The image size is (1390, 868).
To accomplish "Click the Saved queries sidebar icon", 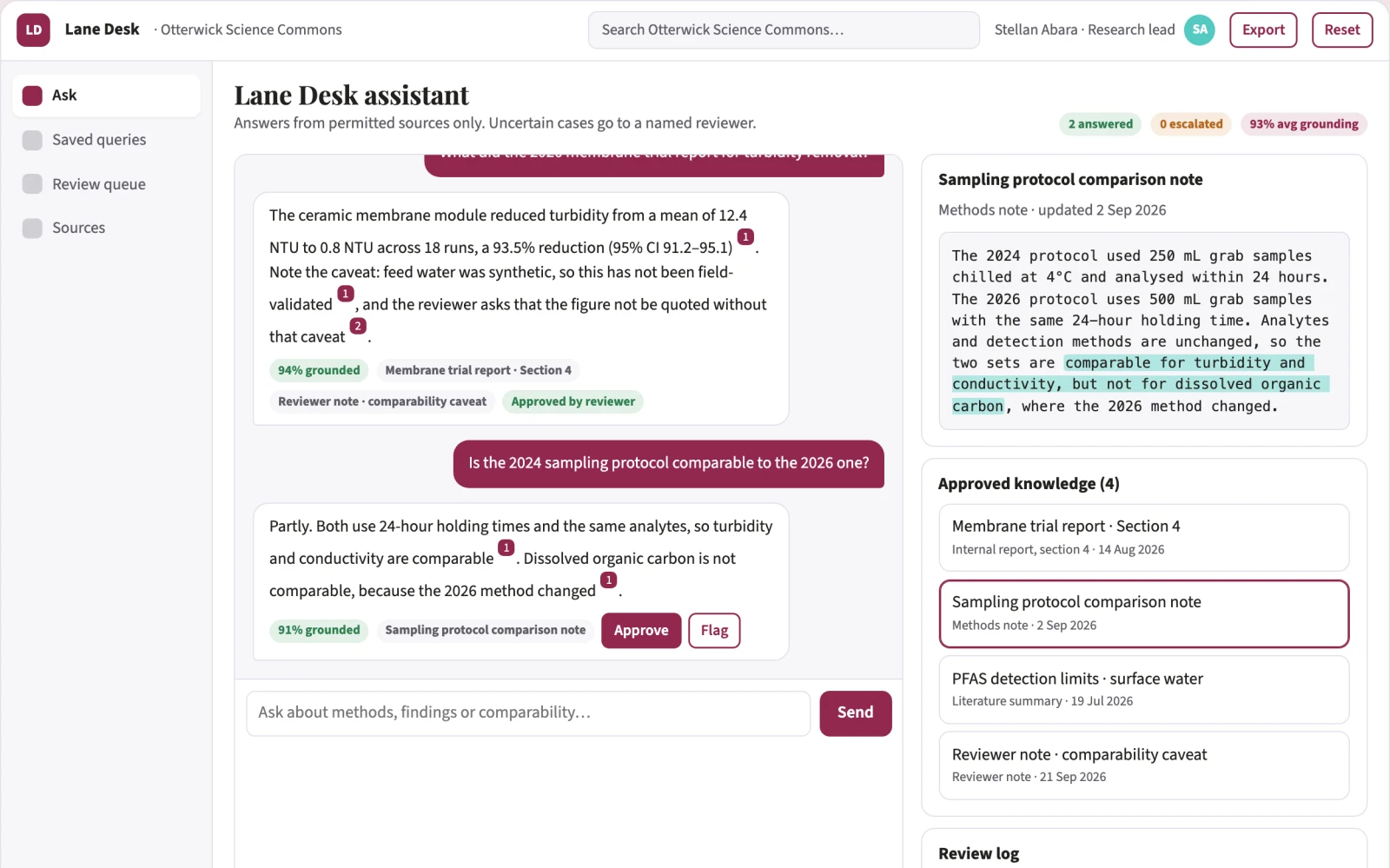I will [x=32, y=140].
